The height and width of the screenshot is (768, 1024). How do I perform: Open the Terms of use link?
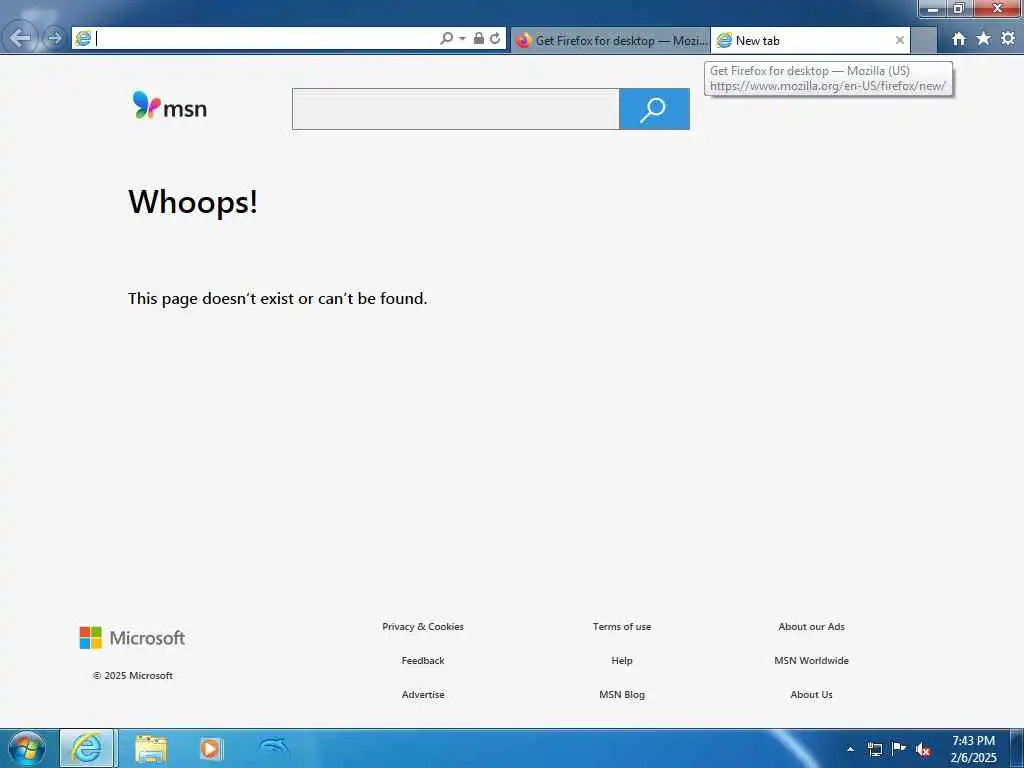tap(622, 626)
